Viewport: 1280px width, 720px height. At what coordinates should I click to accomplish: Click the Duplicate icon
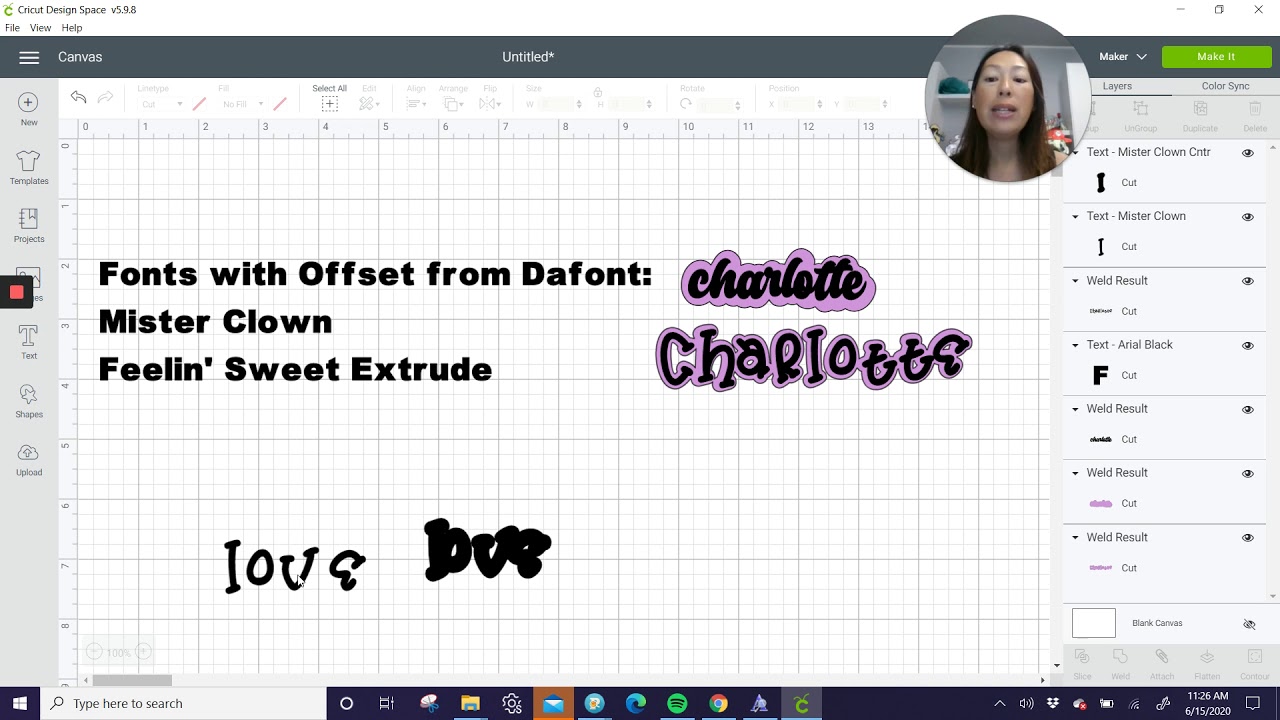pyautogui.click(x=1200, y=109)
